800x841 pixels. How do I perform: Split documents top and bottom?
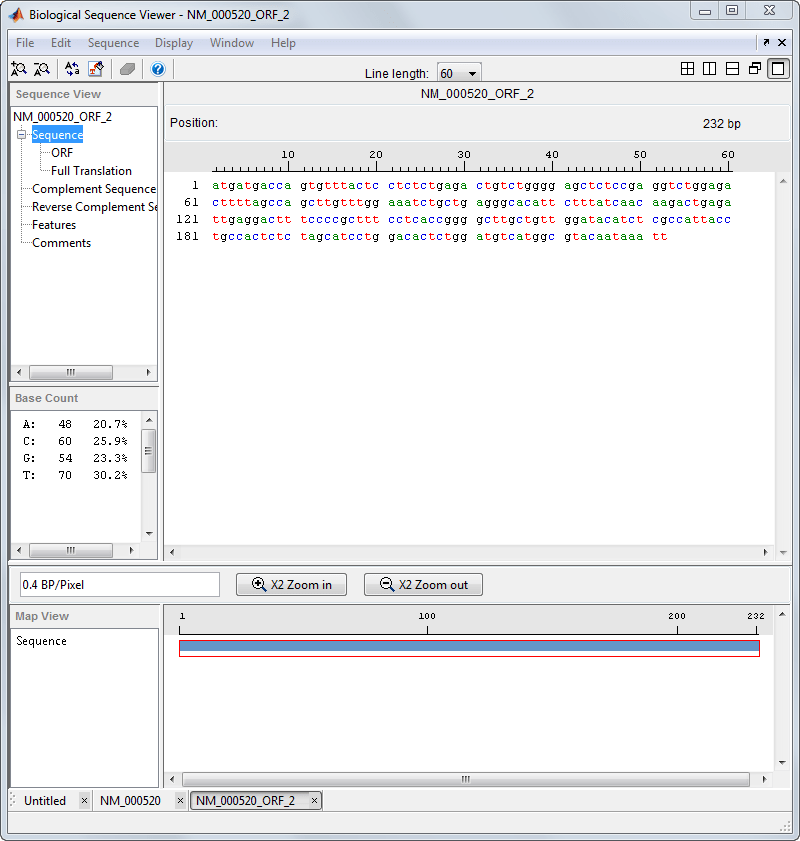(732, 69)
